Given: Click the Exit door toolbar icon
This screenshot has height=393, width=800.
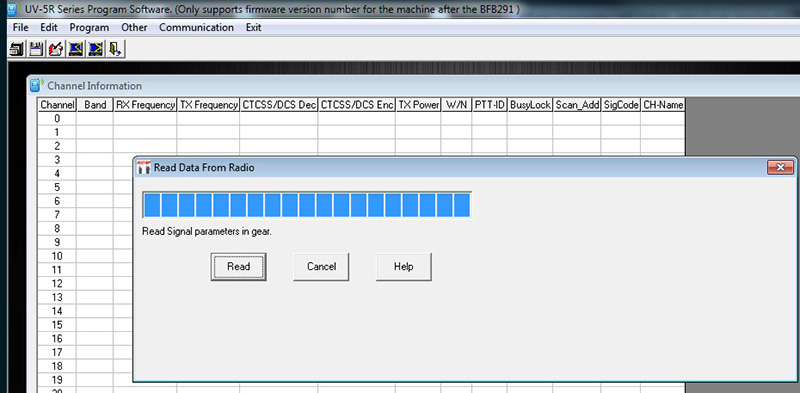Looking at the screenshot, I should point(115,50).
